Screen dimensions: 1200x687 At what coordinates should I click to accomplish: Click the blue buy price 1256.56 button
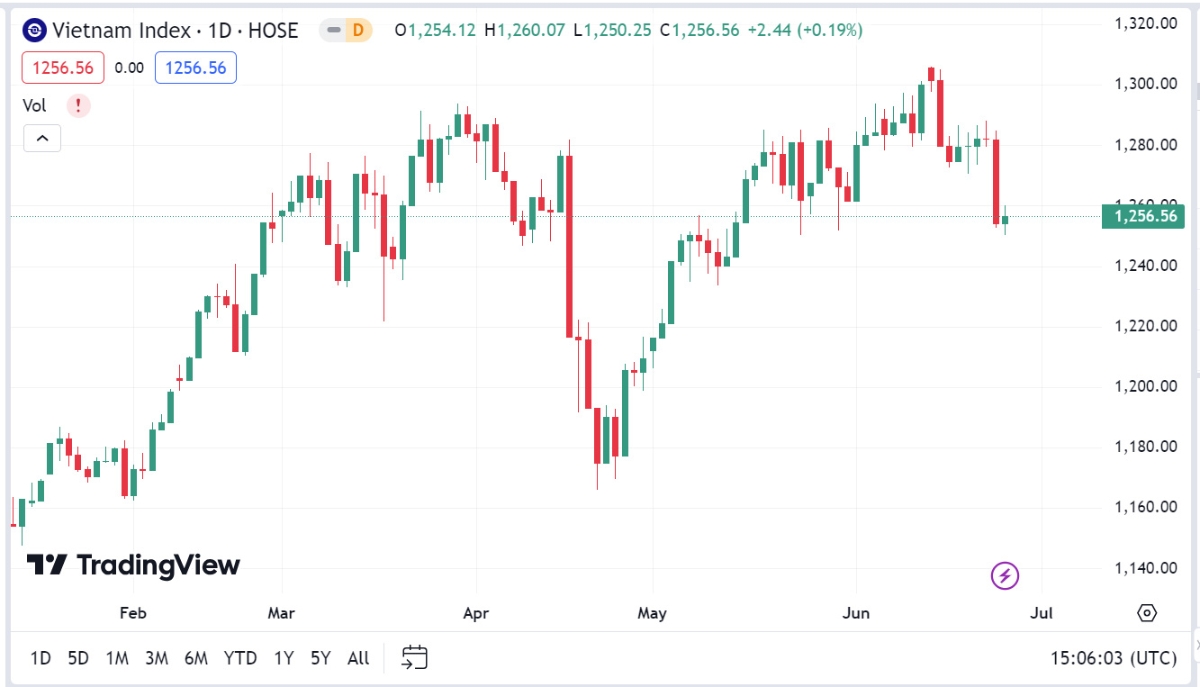click(x=196, y=68)
